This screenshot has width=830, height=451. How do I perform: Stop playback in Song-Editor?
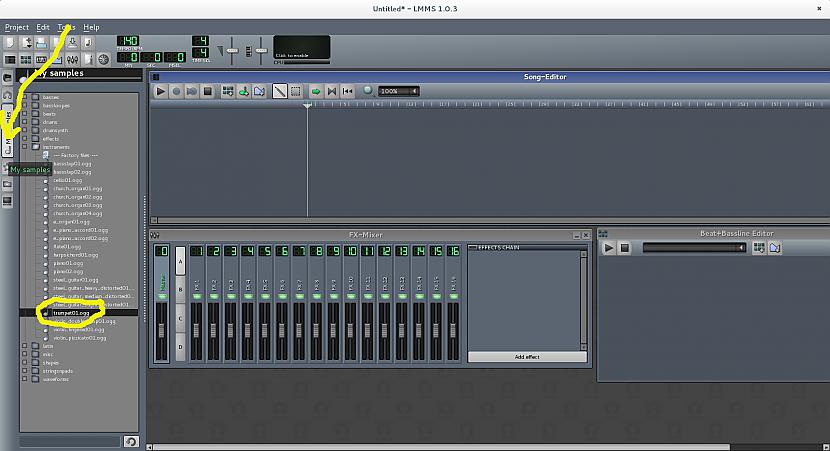coord(208,91)
